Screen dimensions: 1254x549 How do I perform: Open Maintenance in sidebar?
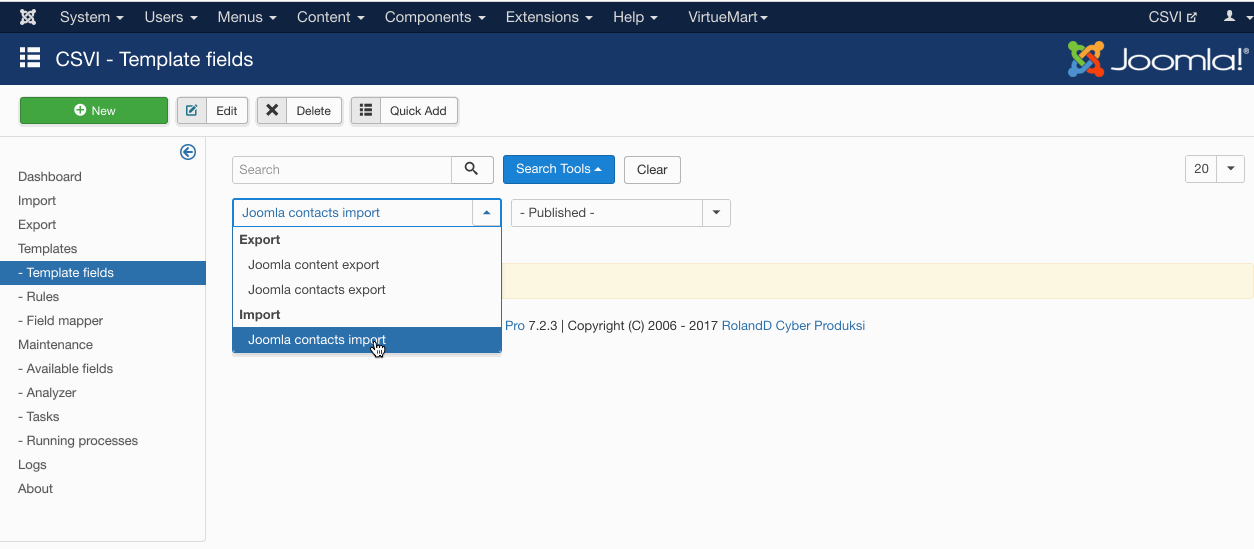click(55, 345)
